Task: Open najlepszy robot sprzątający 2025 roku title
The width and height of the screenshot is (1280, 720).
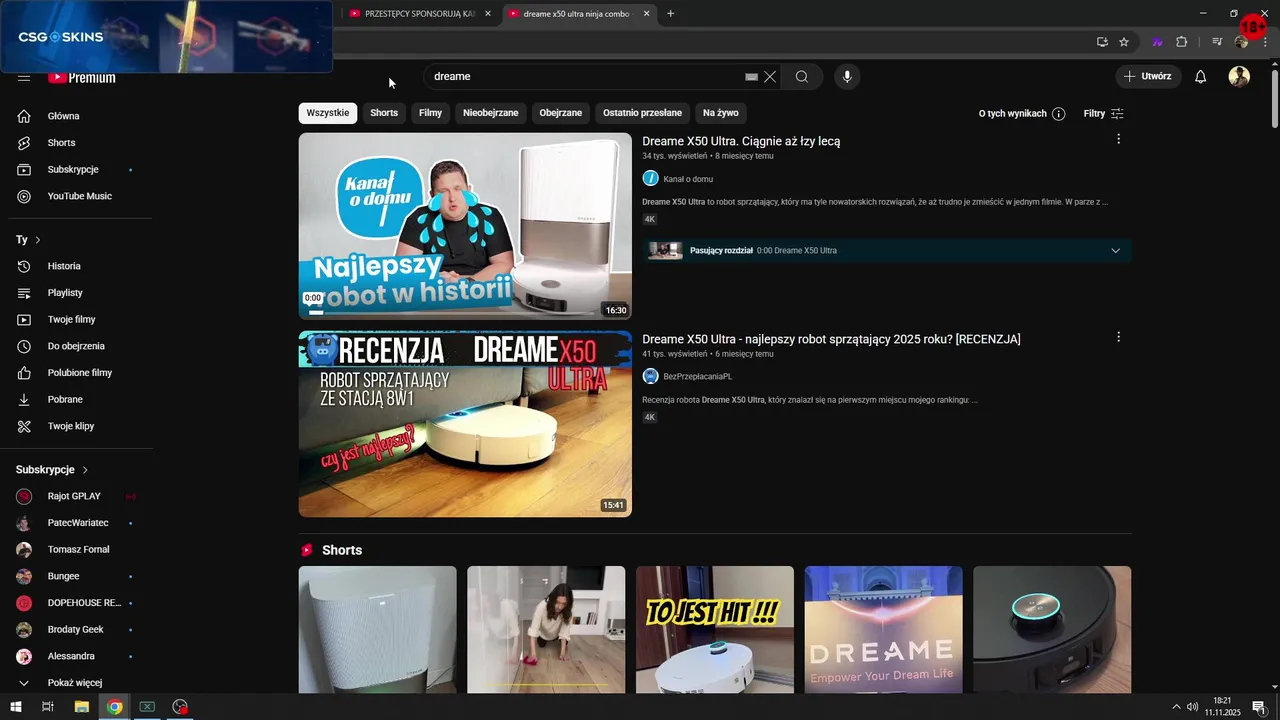Action: pos(831,339)
